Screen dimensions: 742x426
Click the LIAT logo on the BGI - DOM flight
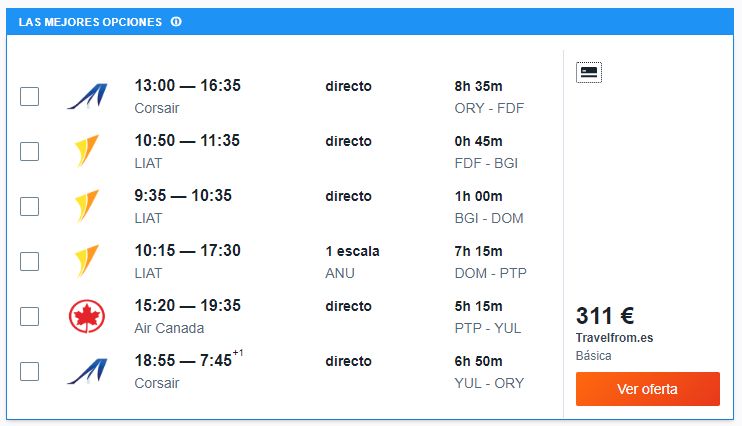(87, 206)
